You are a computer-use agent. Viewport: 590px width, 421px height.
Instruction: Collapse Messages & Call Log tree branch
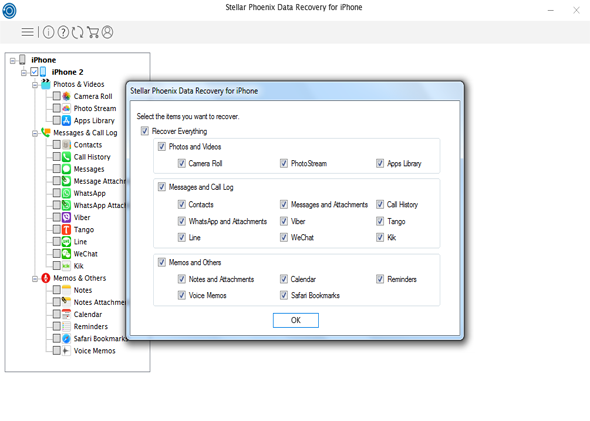(x=35, y=133)
